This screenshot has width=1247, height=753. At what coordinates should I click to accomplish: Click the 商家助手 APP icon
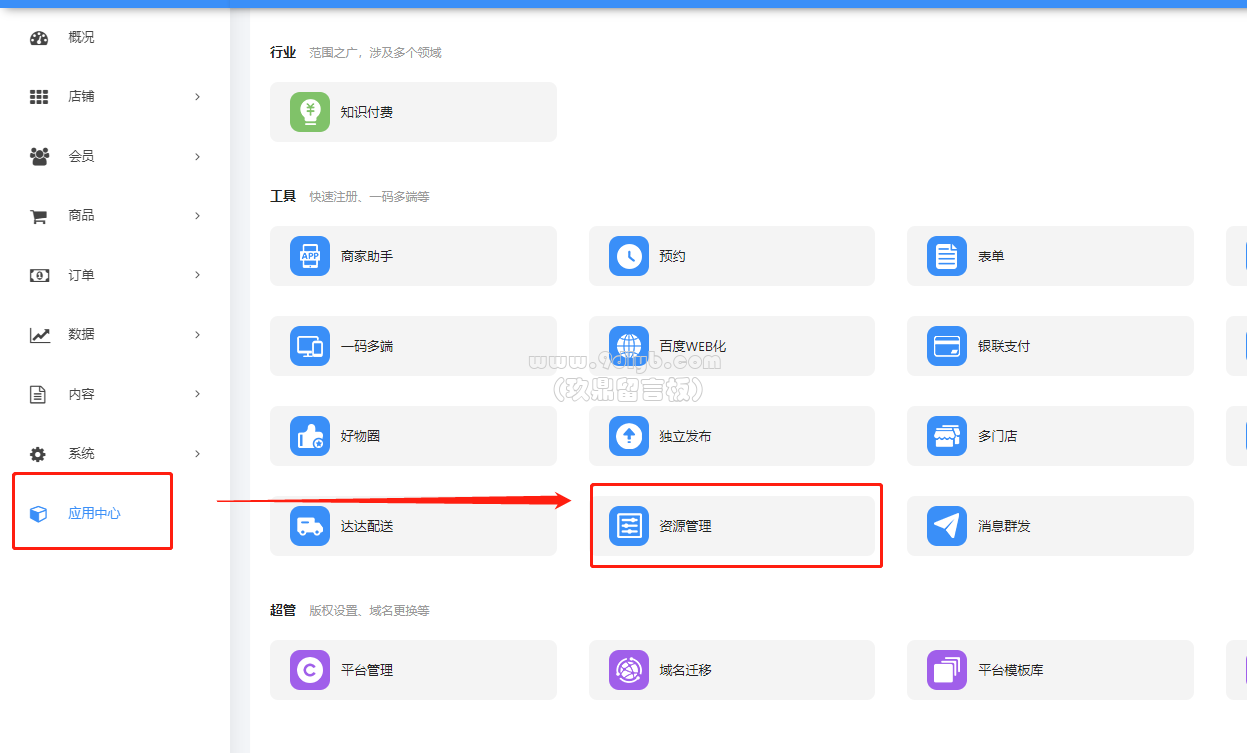click(x=310, y=256)
